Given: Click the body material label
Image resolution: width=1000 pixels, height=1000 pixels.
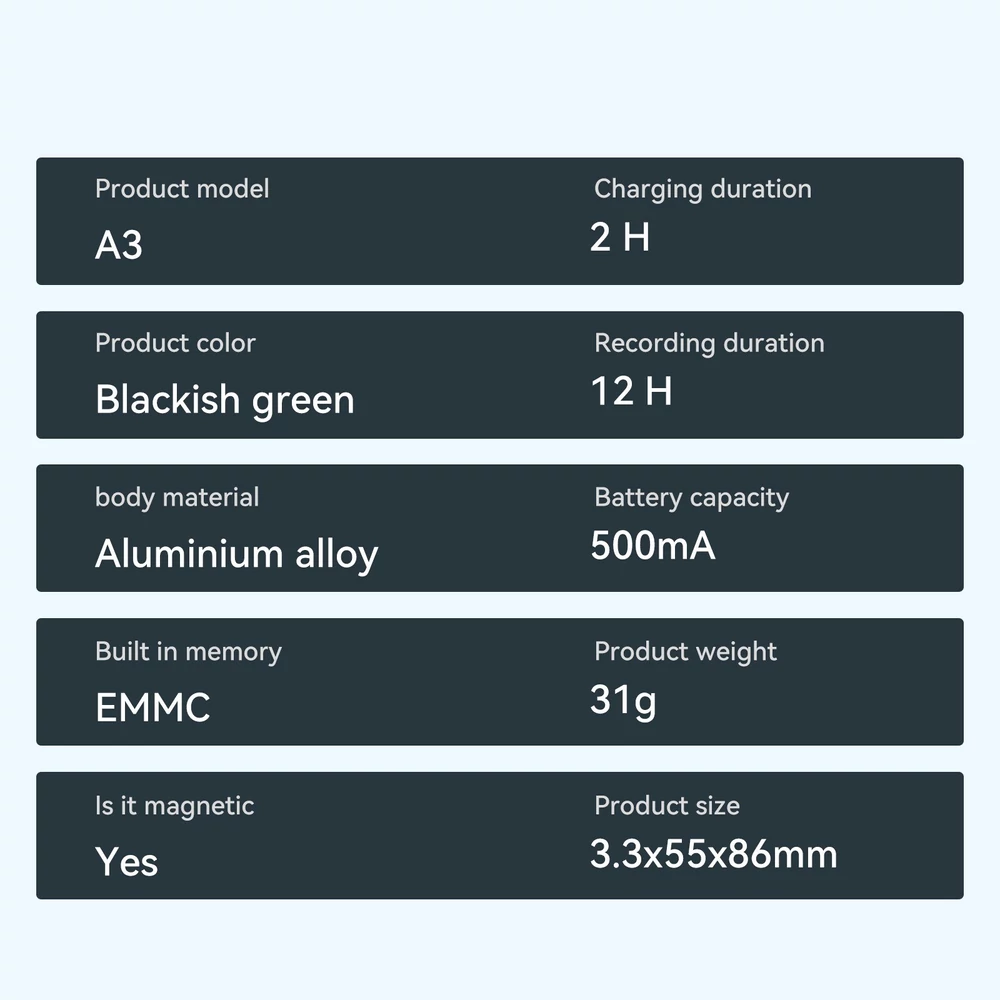Looking at the screenshot, I should (x=177, y=497).
